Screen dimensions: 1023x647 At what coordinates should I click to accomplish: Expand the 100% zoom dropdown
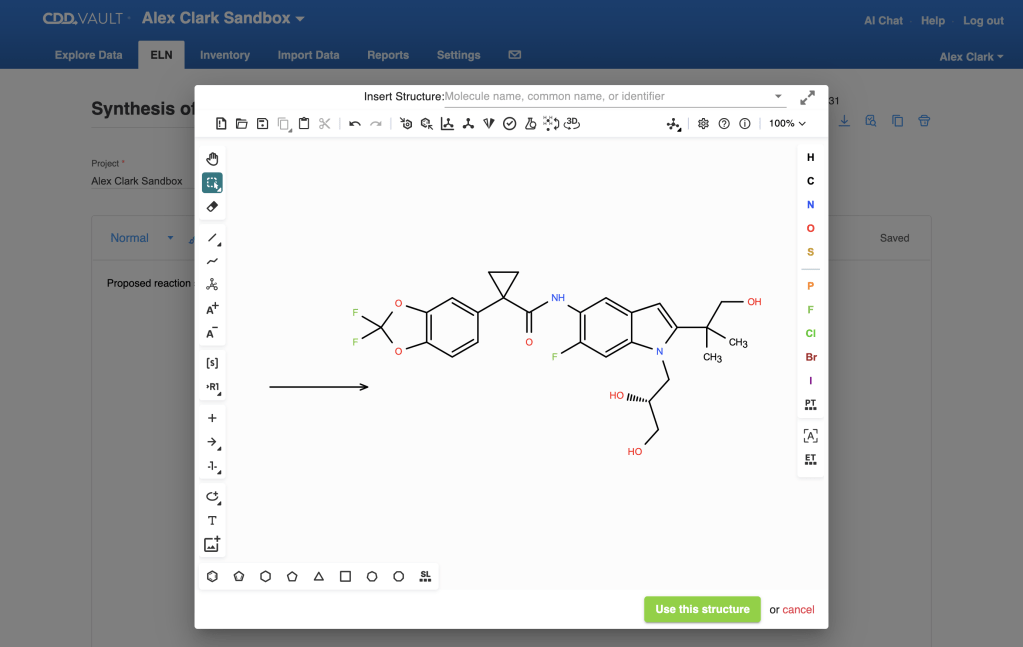[x=788, y=124]
